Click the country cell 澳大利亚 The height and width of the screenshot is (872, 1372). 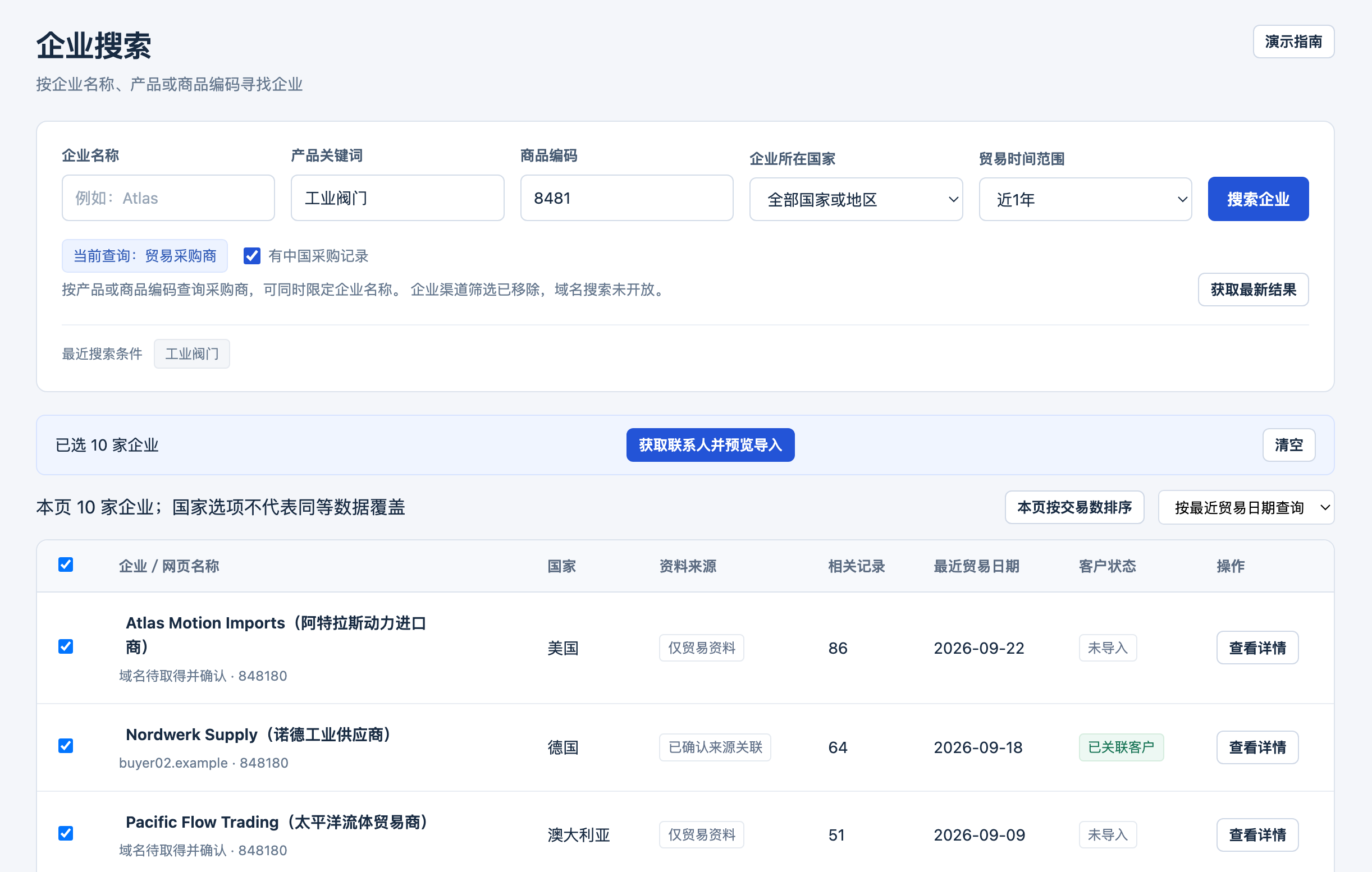point(578,835)
